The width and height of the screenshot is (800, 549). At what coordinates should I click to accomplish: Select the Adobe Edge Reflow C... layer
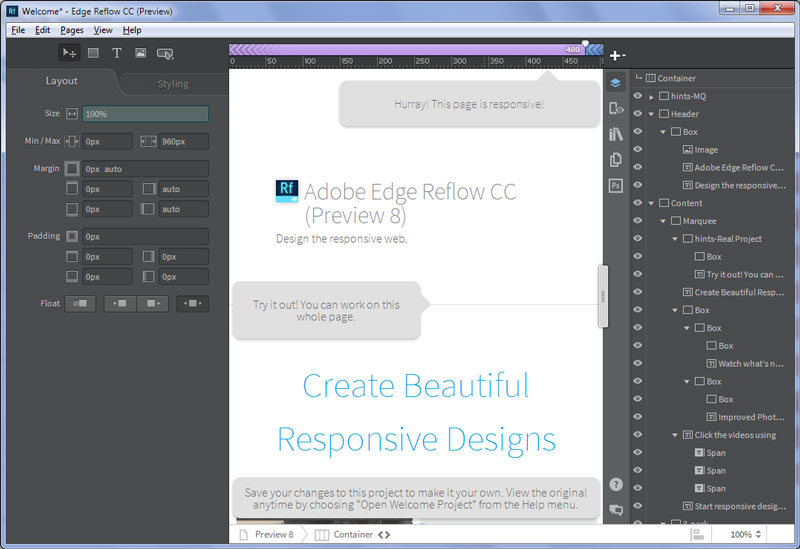pos(738,167)
